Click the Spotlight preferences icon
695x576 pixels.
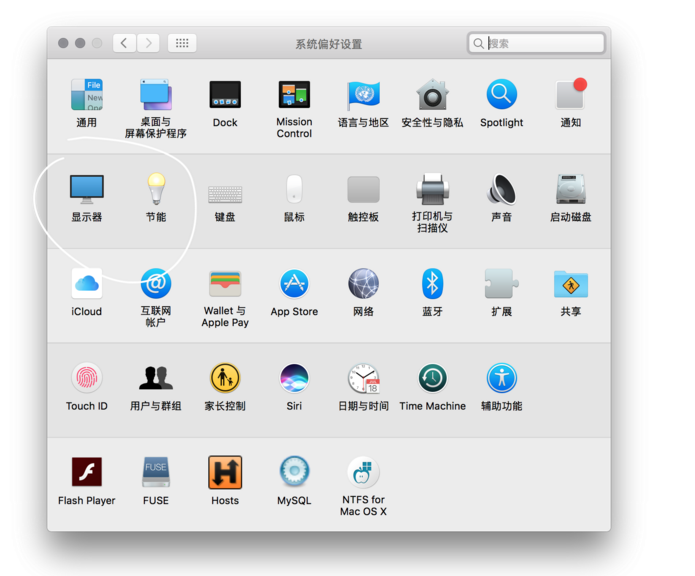[x=501, y=96]
